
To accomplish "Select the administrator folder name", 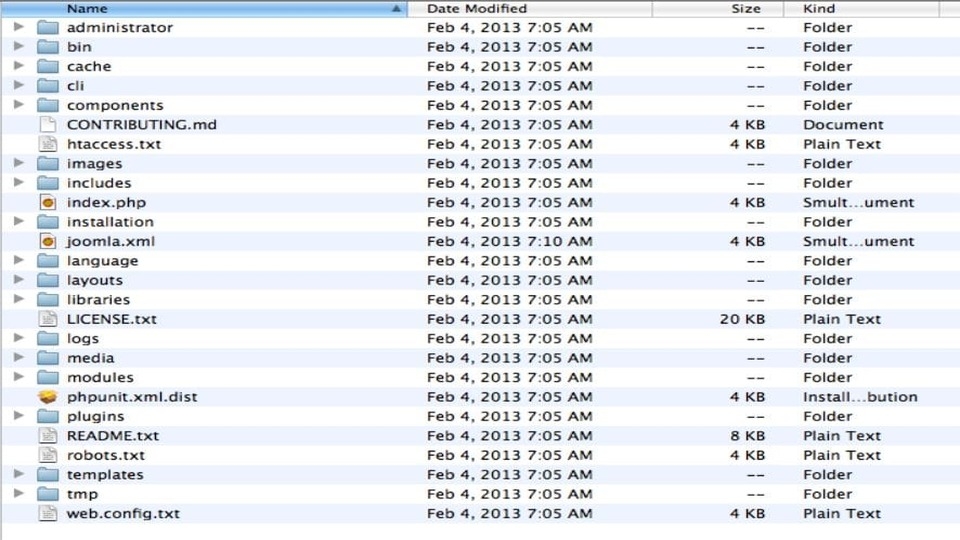I will [120, 28].
